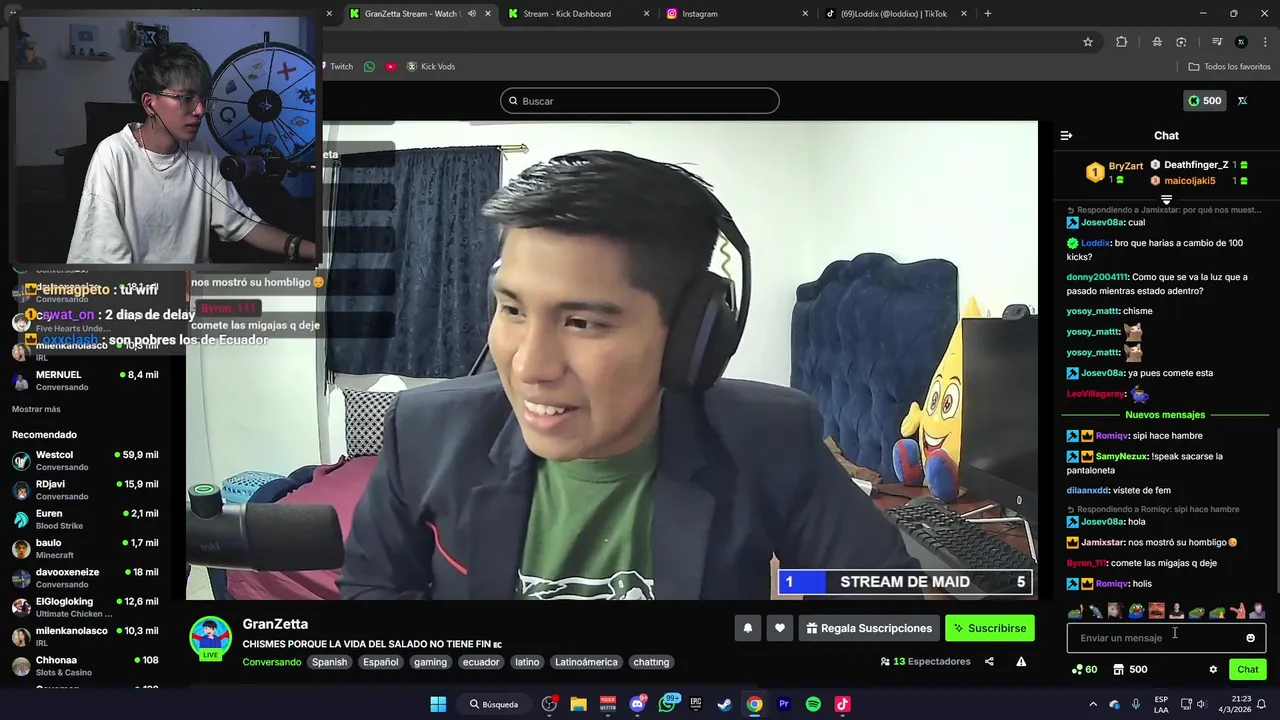Viewport: 1280px width, 720px height.
Task: Open Euren Blood Strike channel
Action: [x=85, y=519]
